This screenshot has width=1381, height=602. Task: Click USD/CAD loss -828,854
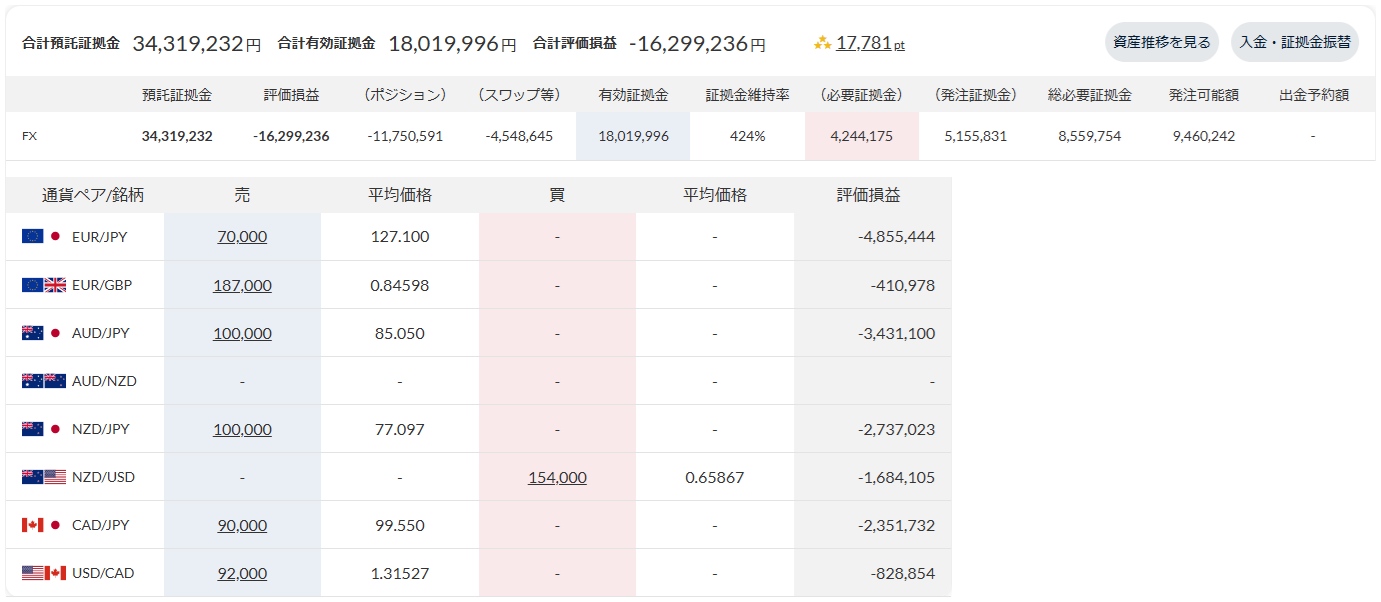pos(903,573)
